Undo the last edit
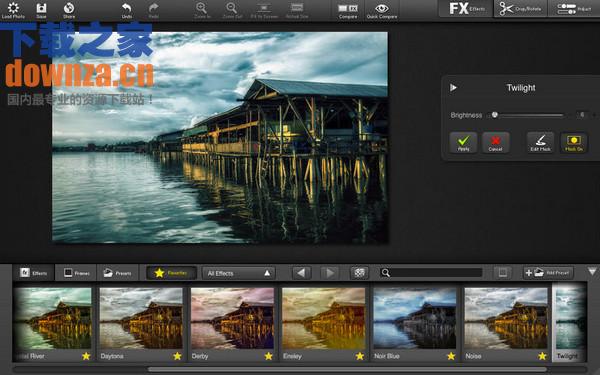Image resolution: width=600 pixels, height=375 pixels. 127,10
